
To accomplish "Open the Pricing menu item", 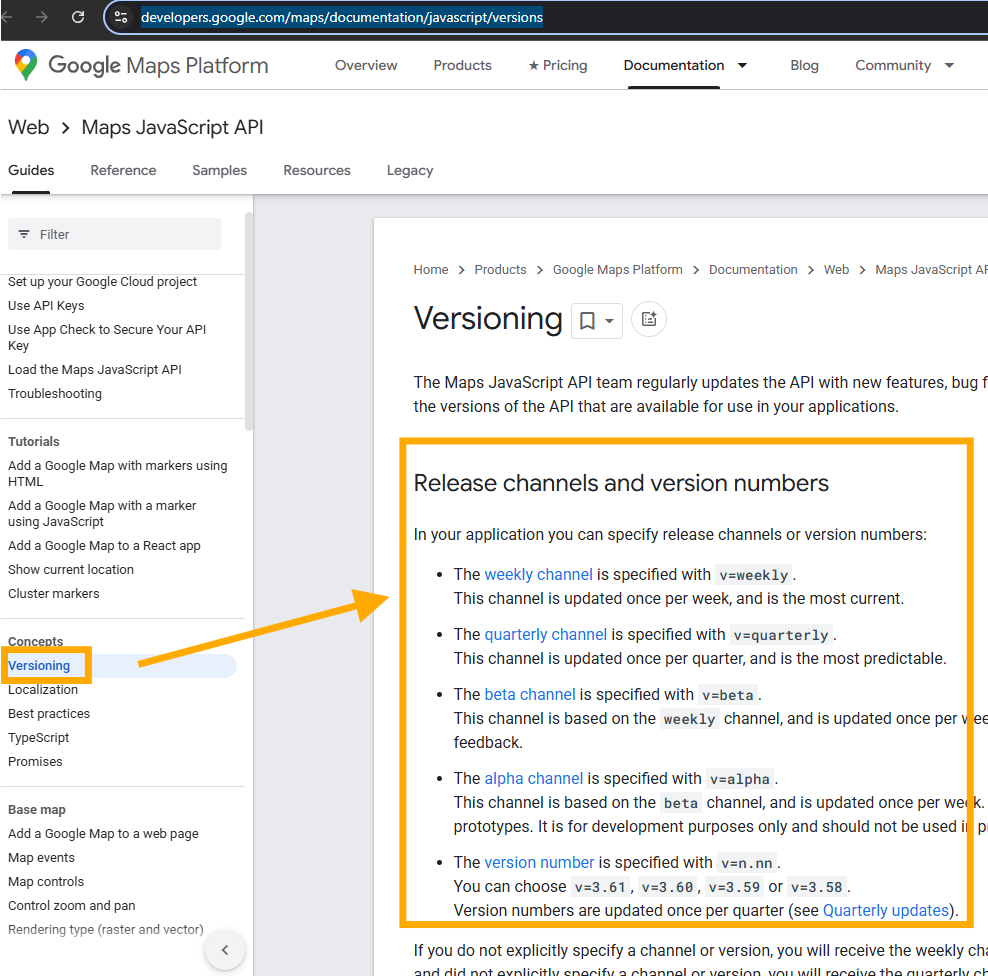I will 558,66.
